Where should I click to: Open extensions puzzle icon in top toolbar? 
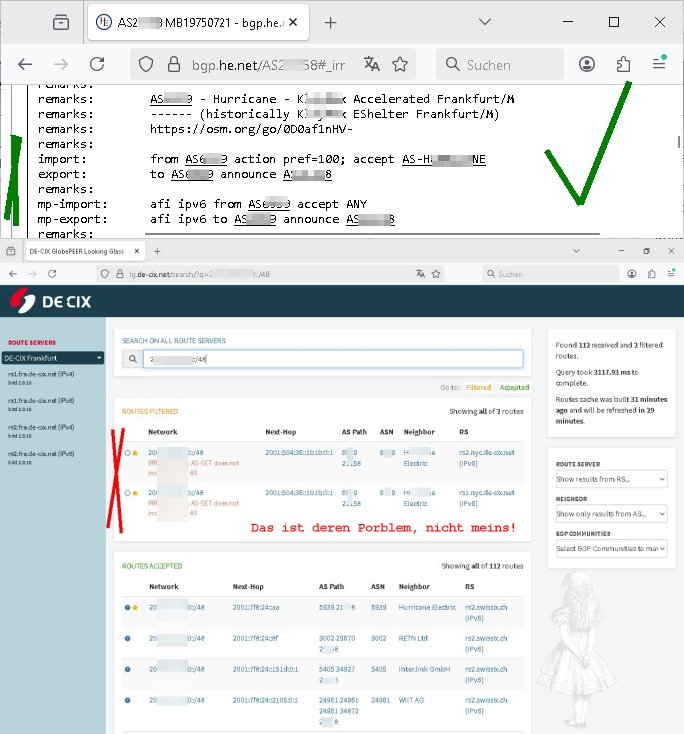(624, 64)
